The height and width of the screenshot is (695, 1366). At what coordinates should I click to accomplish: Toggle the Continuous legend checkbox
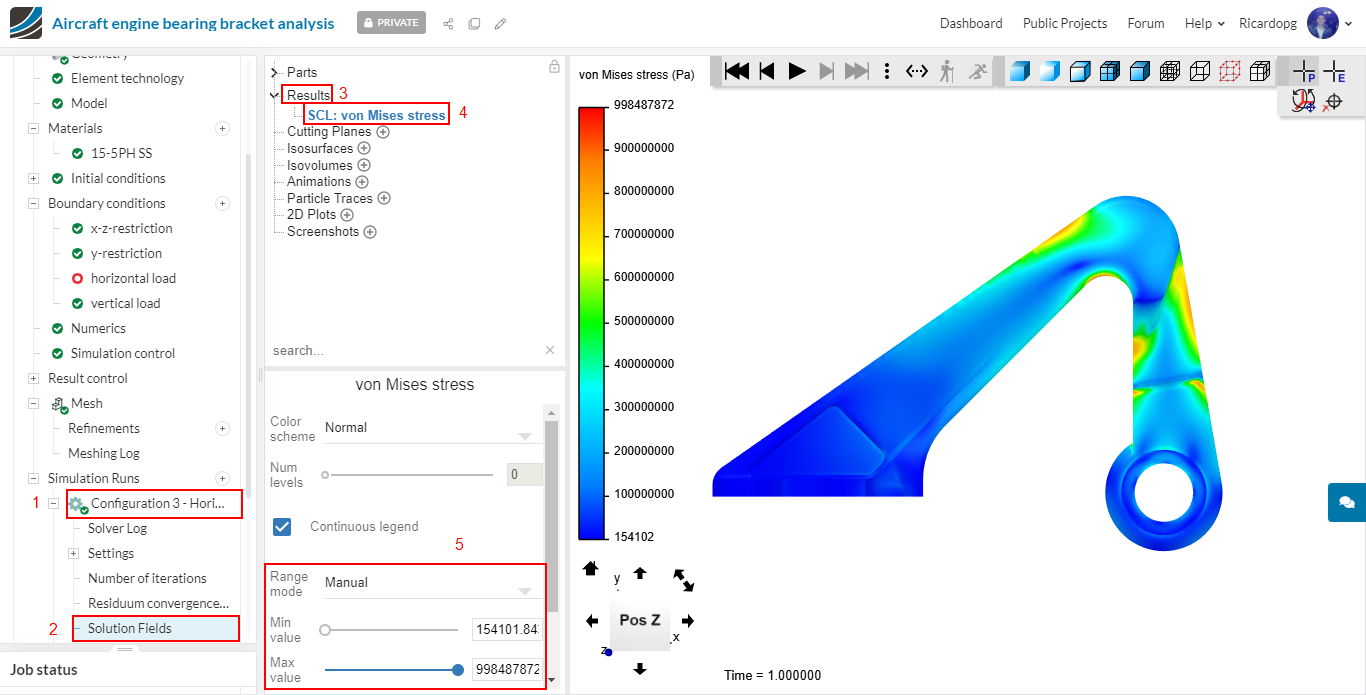pos(282,526)
